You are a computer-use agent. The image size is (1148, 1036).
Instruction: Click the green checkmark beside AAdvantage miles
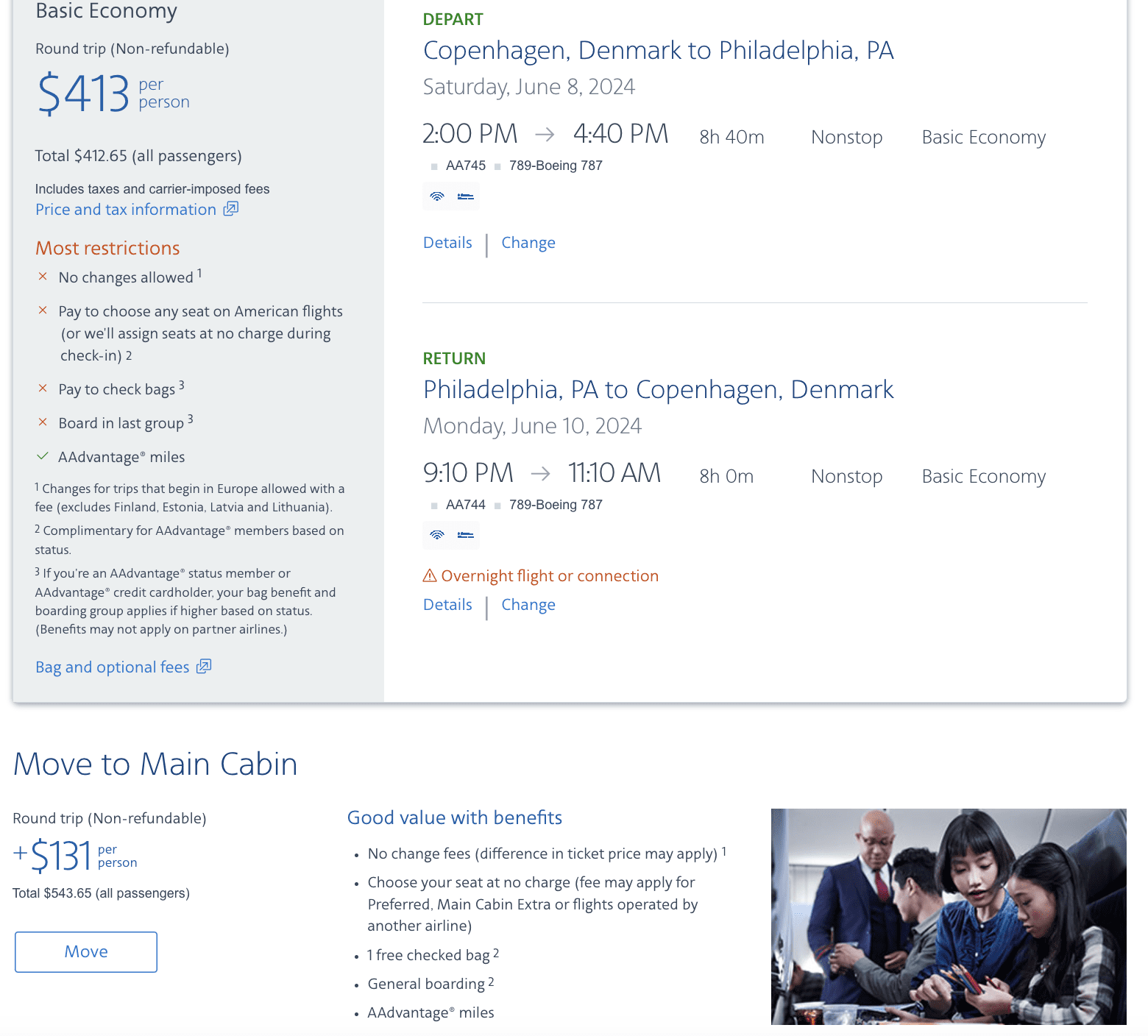click(43, 456)
